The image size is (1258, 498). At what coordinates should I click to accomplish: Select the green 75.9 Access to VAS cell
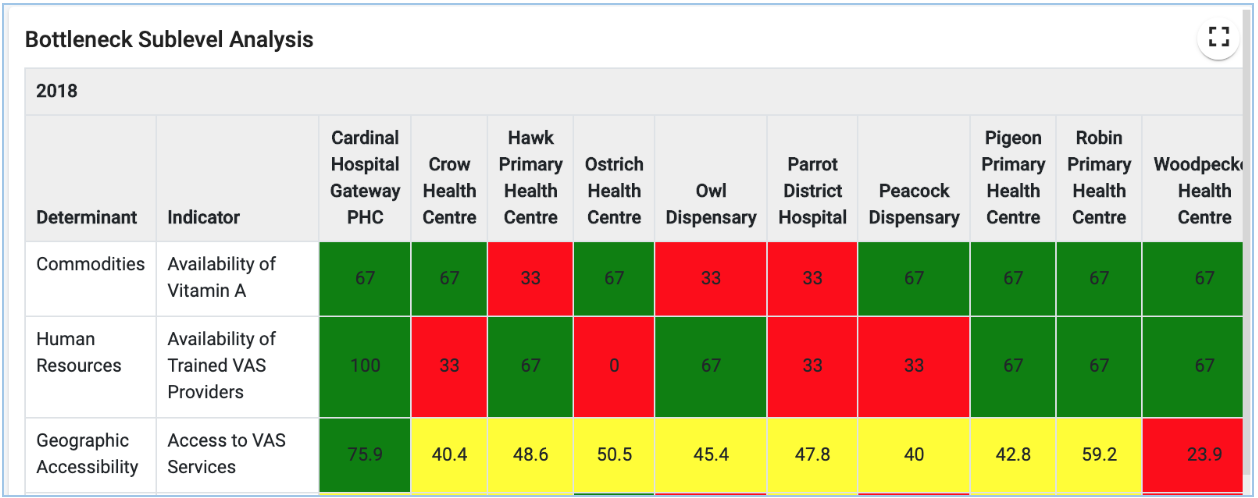pyautogui.click(x=365, y=455)
